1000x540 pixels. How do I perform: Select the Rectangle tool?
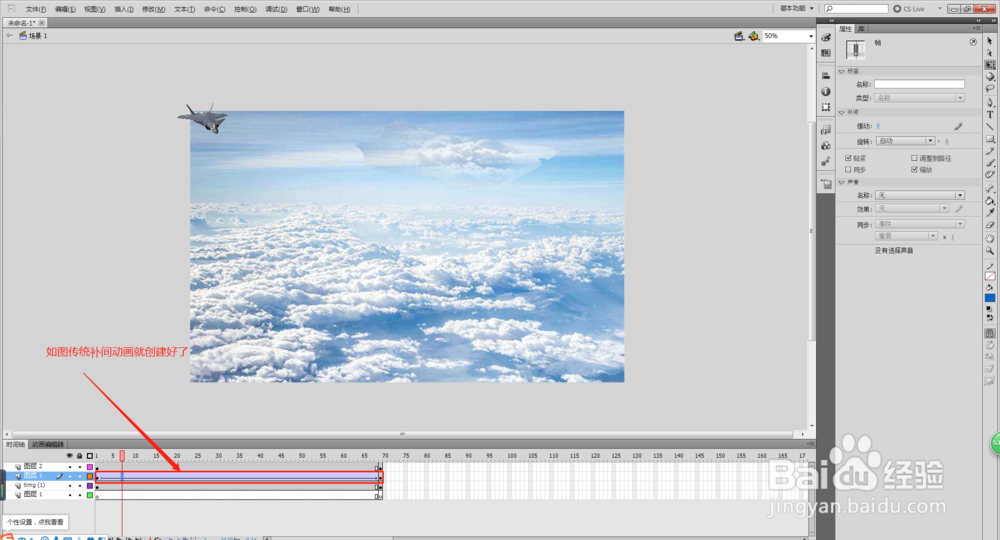pyautogui.click(x=990, y=138)
